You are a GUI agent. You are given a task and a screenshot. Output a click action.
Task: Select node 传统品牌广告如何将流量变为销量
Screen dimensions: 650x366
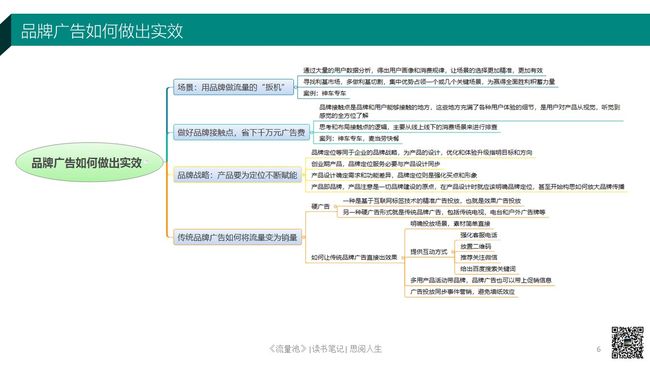pyautogui.click(x=237, y=237)
